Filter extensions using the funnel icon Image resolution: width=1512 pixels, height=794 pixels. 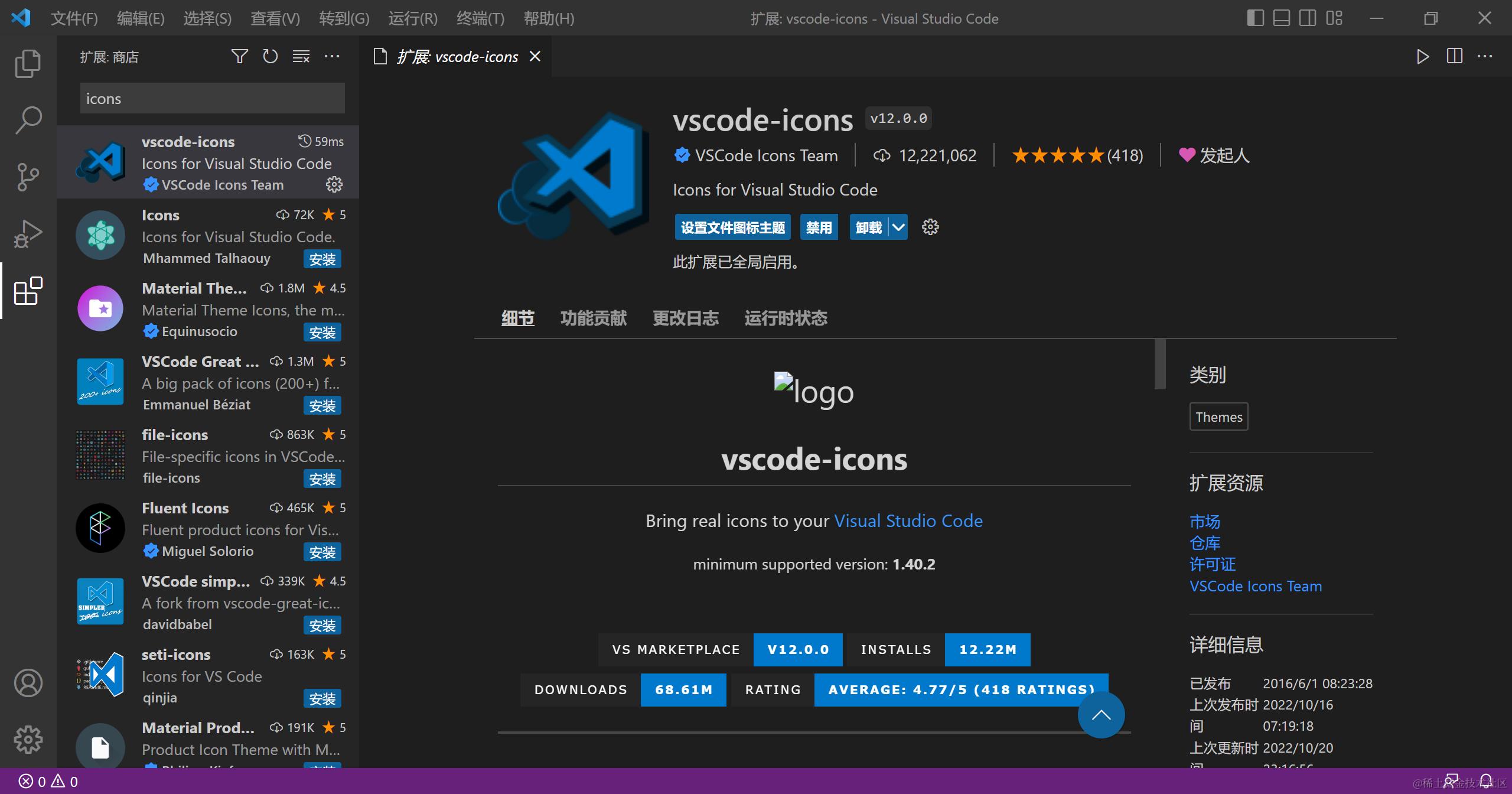(240, 56)
